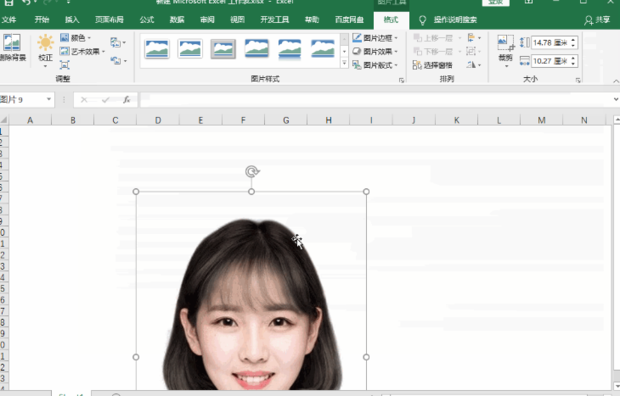Apply the third highlighted gray-framed picture style
This screenshot has height=396, width=620.
[x=223, y=49]
